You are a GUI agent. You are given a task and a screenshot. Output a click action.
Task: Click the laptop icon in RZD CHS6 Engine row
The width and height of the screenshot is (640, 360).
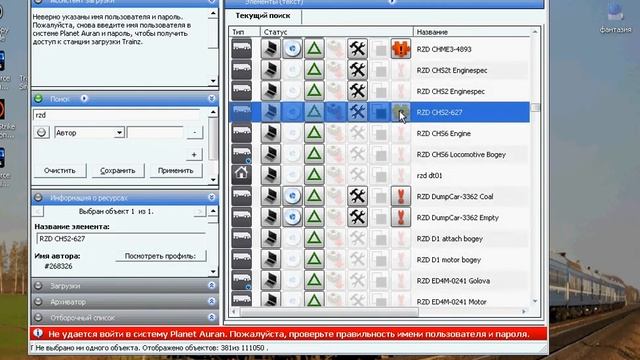271,133
